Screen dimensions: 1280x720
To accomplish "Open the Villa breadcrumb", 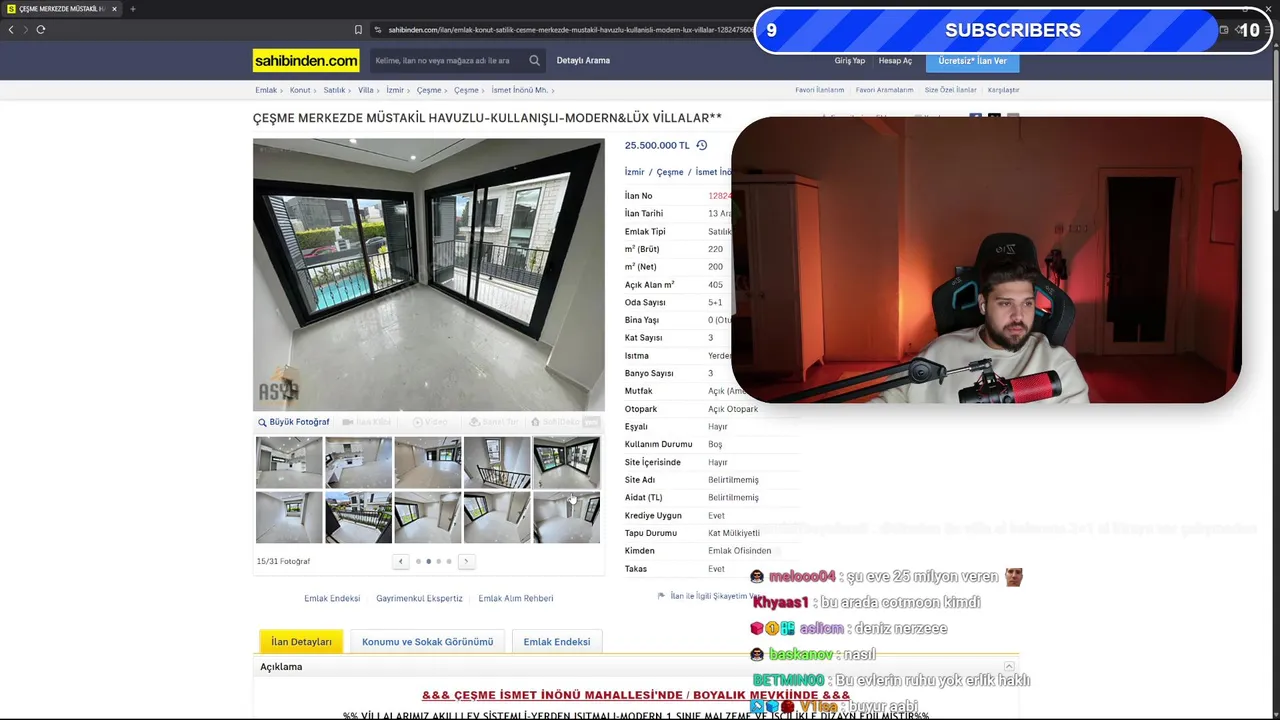I will (366, 90).
